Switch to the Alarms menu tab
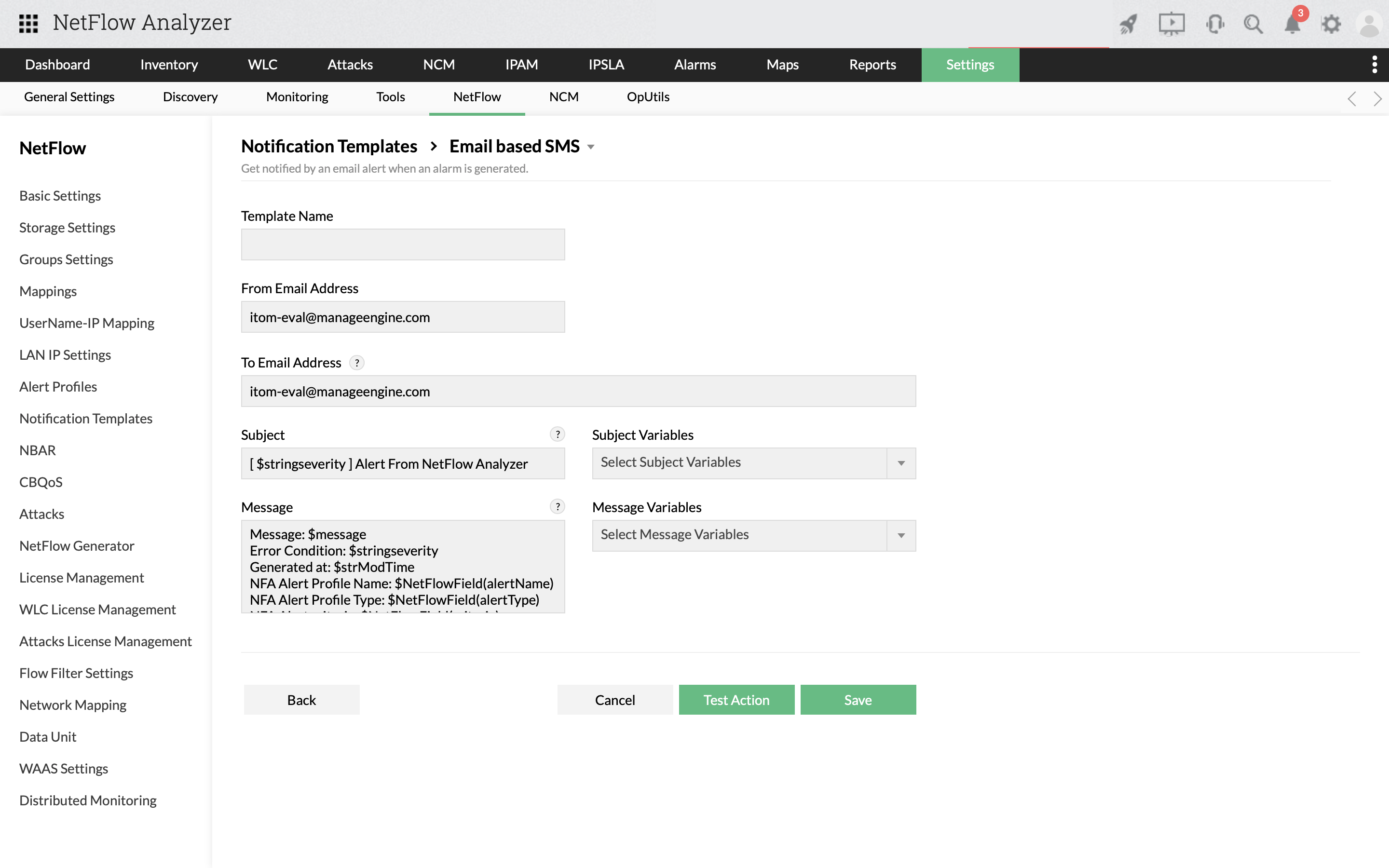Screen dimensions: 1389x868 (x=694, y=64)
